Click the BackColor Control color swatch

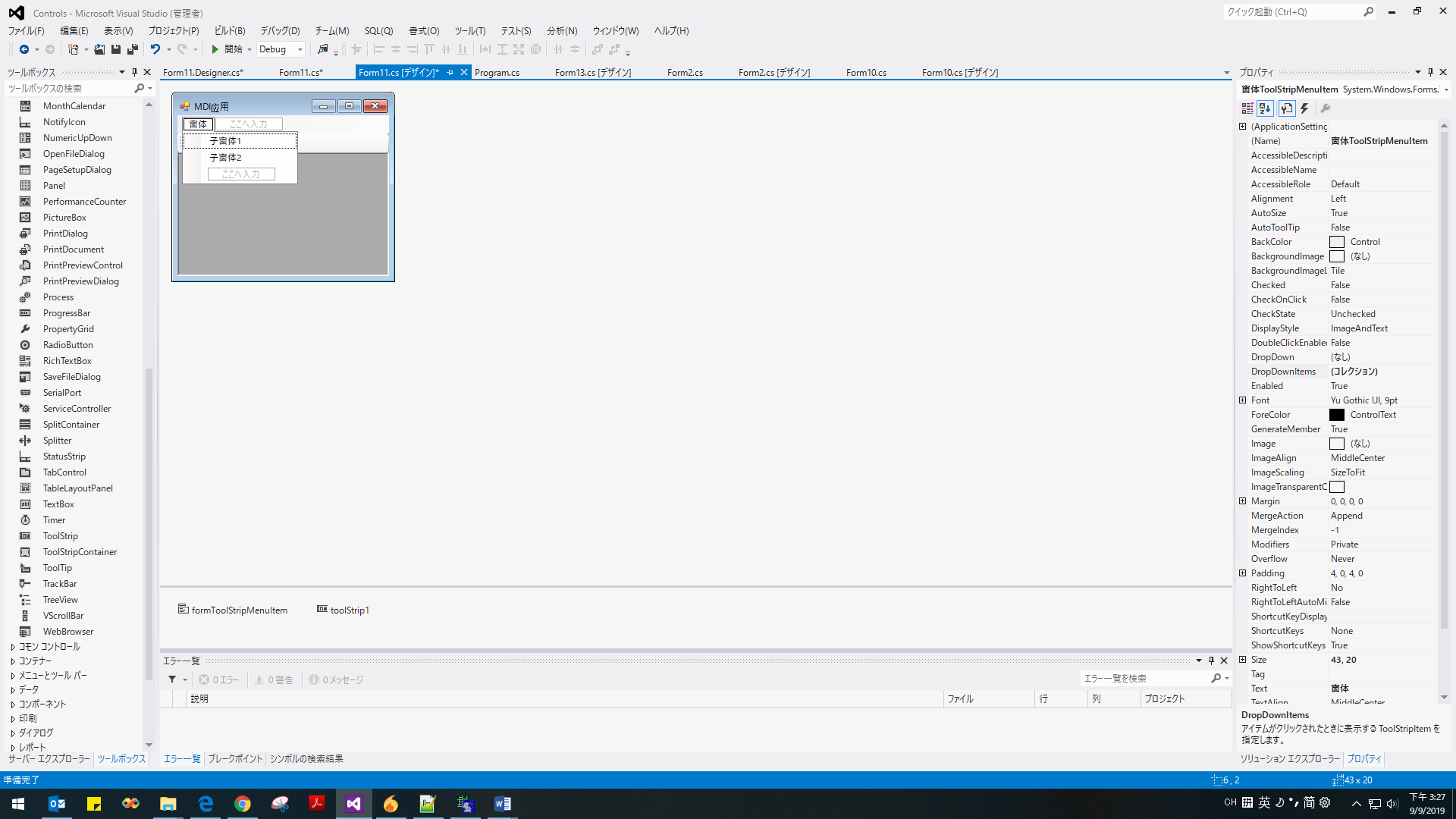click(x=1338, y=241)
